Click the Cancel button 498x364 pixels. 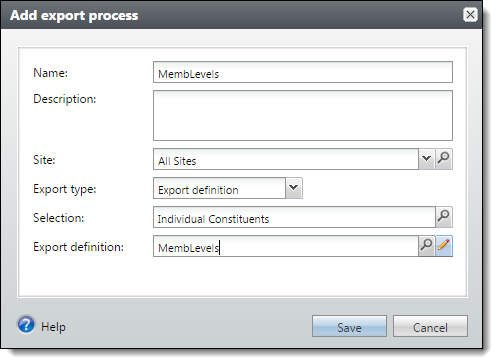click(430, 326)
